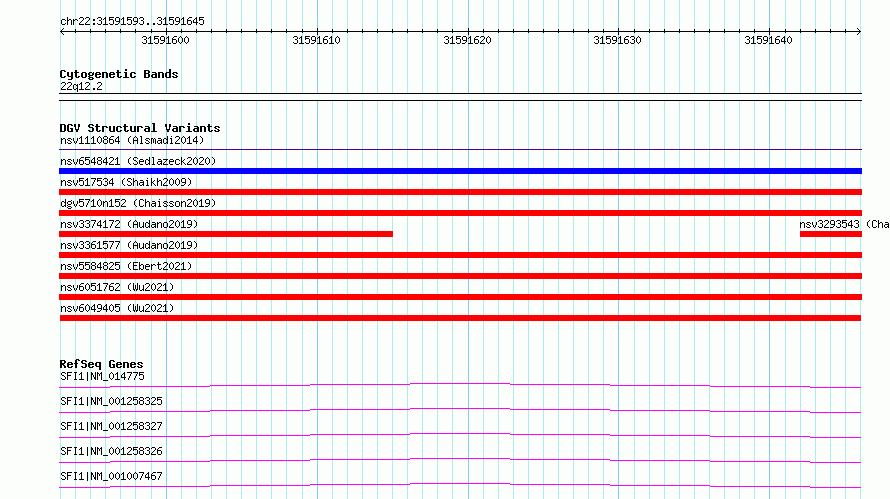
Task: Click the red bar of nsv6051762
Action: click(x=460, y=297)
